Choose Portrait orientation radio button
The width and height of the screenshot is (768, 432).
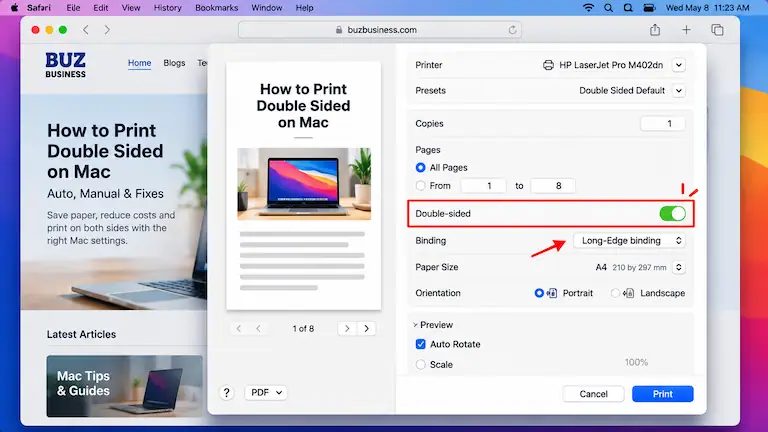(x=539, y=293)
